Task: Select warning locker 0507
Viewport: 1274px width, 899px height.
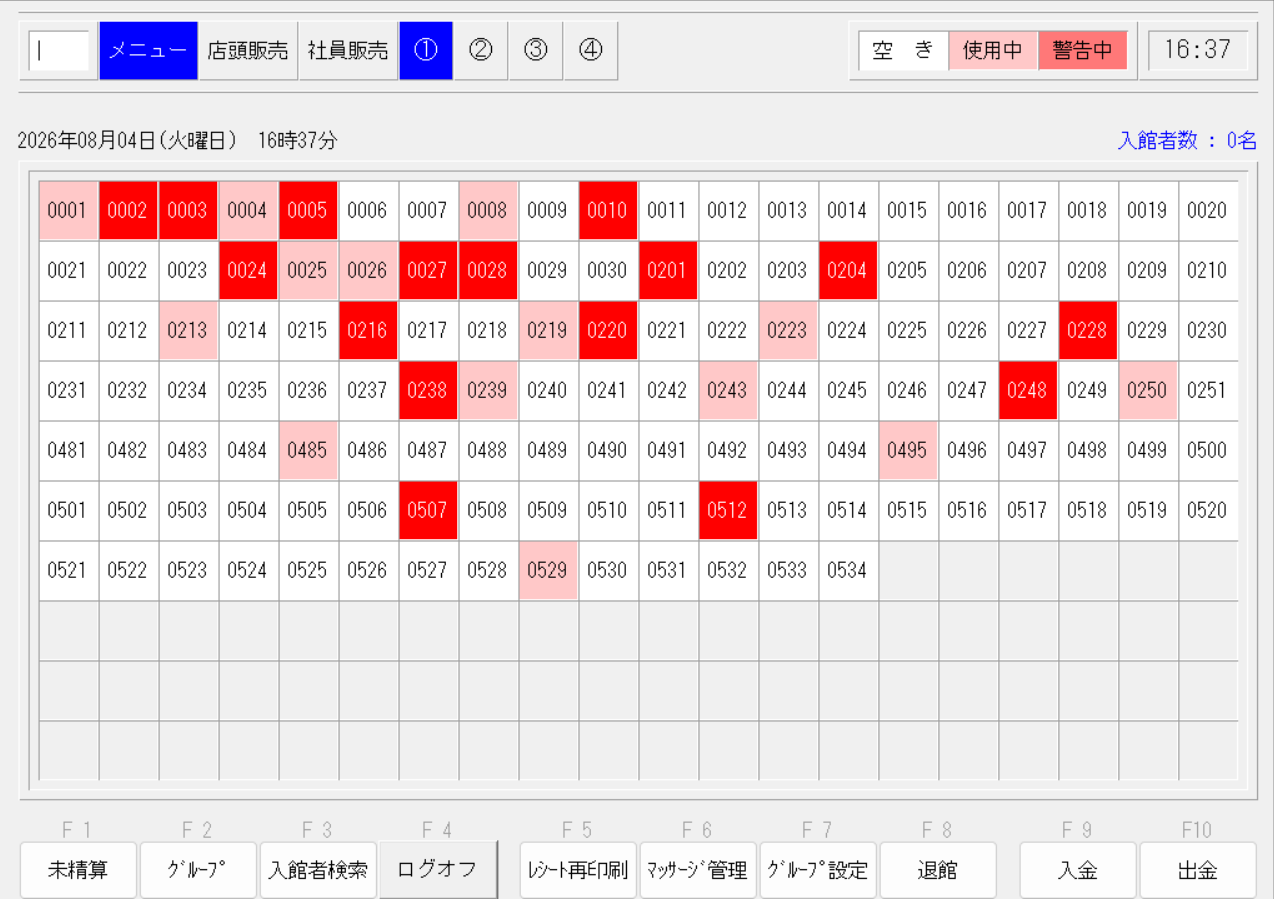Action: [428, 511]
